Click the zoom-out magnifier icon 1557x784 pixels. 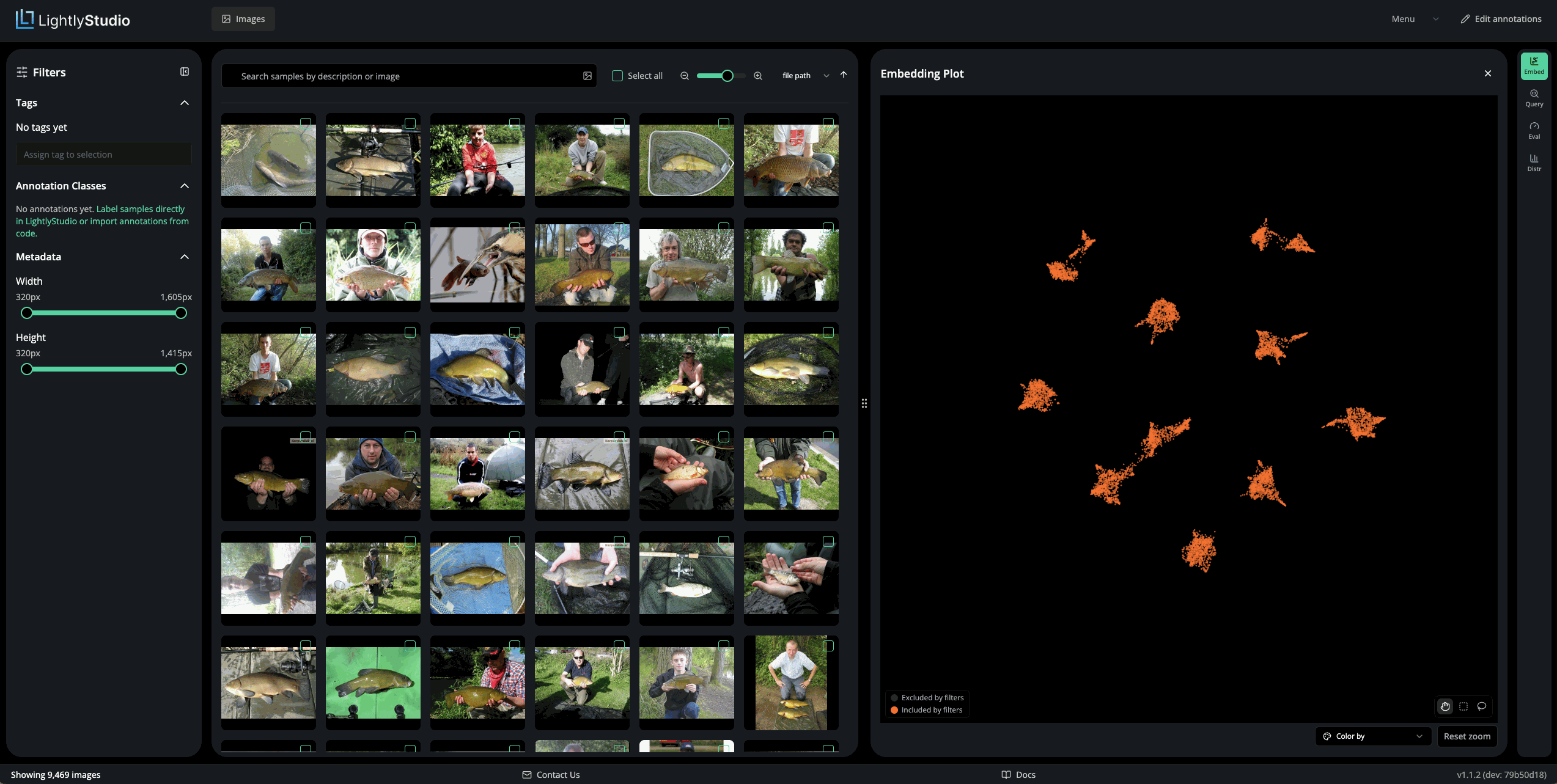[x=685, y=76]
